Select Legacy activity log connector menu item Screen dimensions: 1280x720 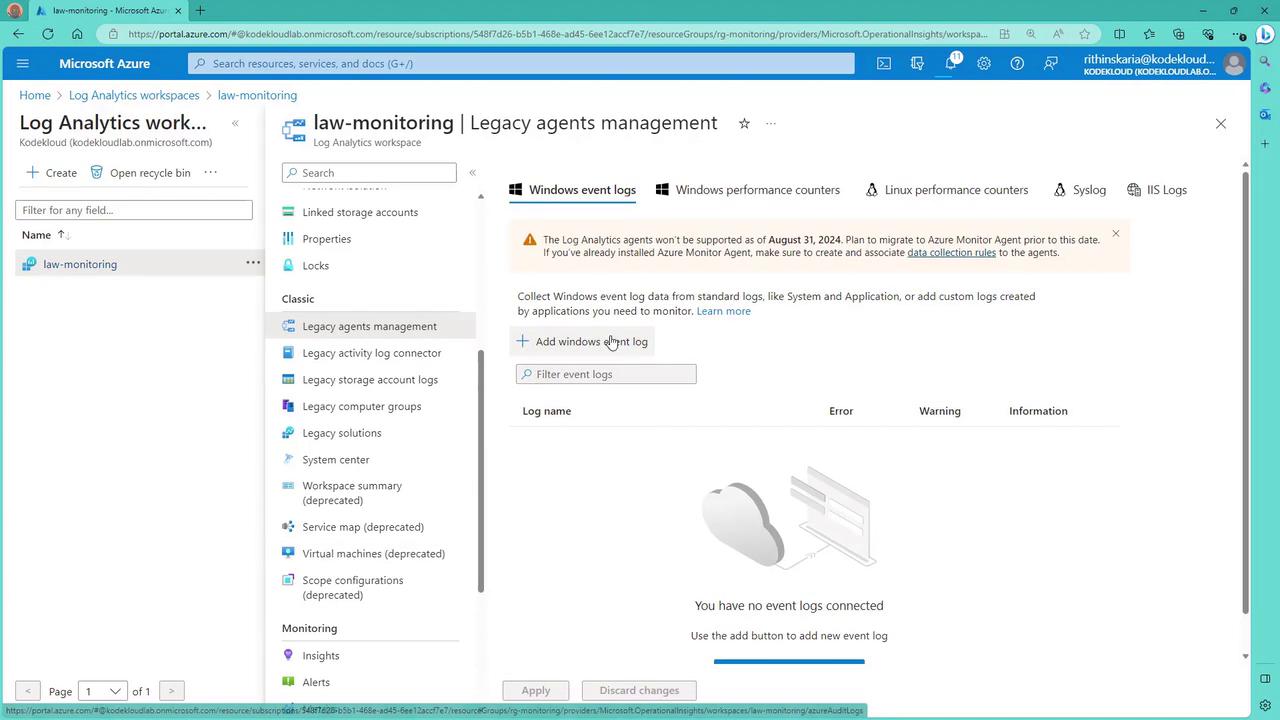click(371, 353)
